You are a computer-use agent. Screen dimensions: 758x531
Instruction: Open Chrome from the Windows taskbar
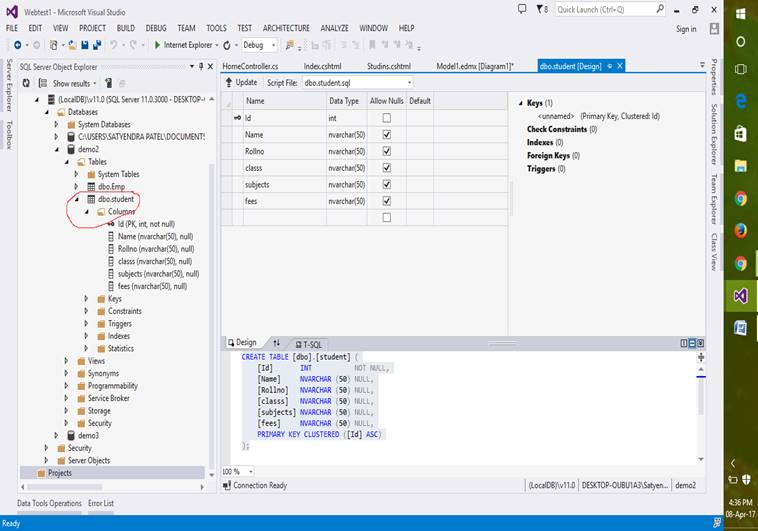[x=740, y=198]
